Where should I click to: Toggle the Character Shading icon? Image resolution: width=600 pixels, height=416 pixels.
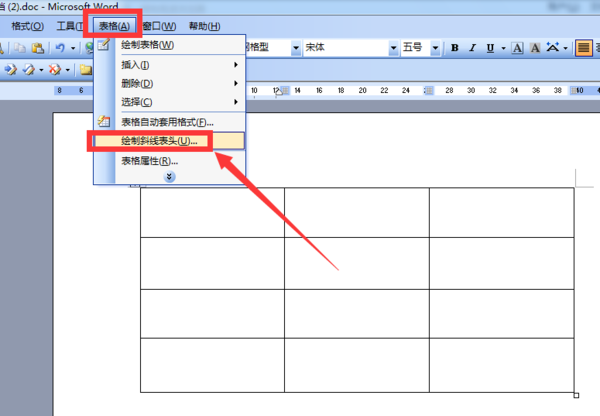point(535,48)
